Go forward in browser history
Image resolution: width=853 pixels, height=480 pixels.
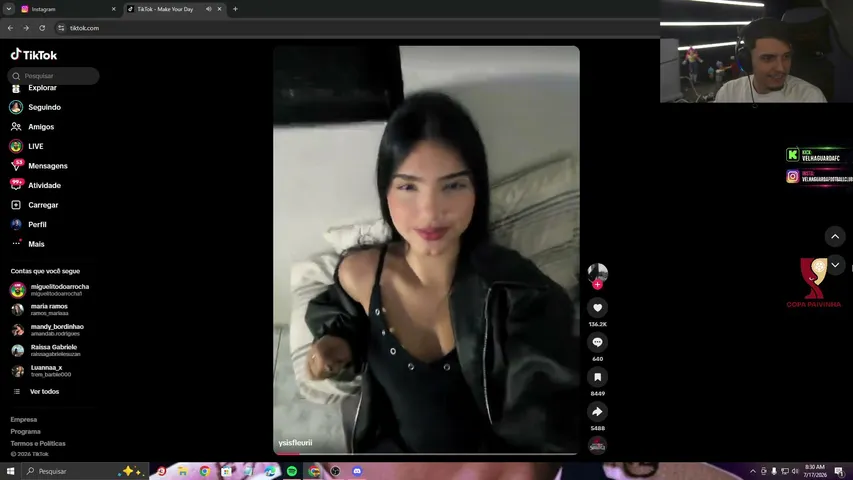[x=26, y=28]
